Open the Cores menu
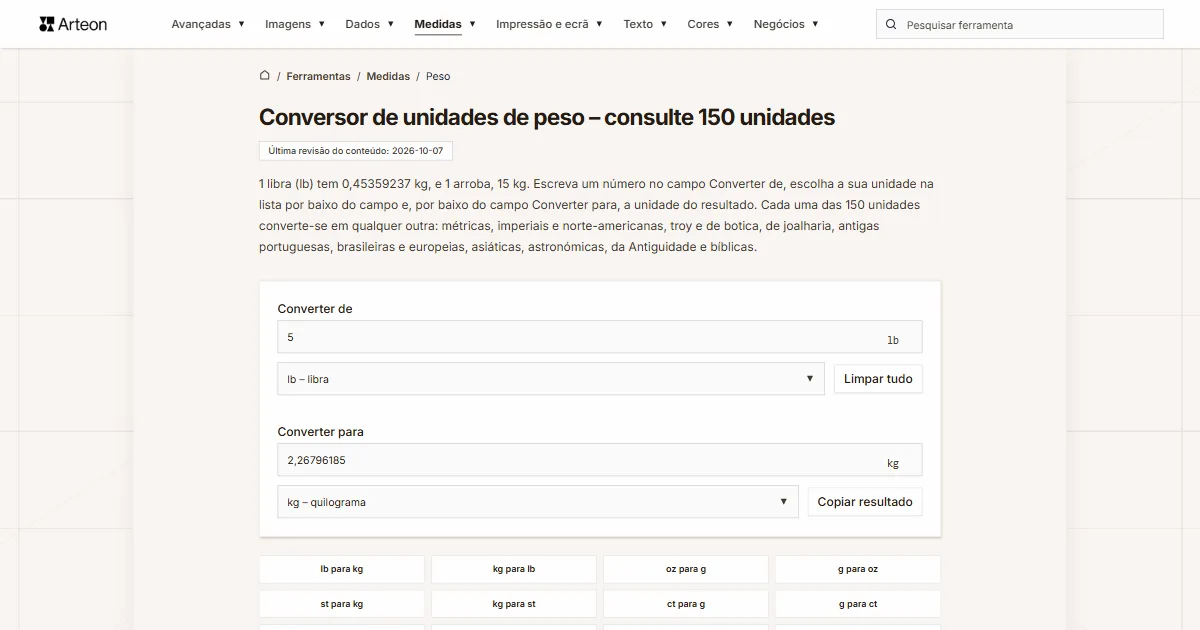 (710, 24)
